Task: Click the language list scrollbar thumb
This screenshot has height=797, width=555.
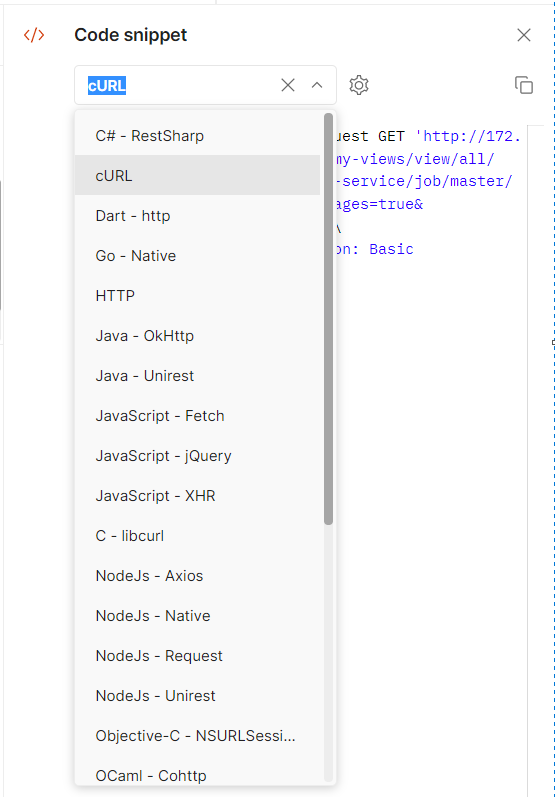Action: (328, 319)
